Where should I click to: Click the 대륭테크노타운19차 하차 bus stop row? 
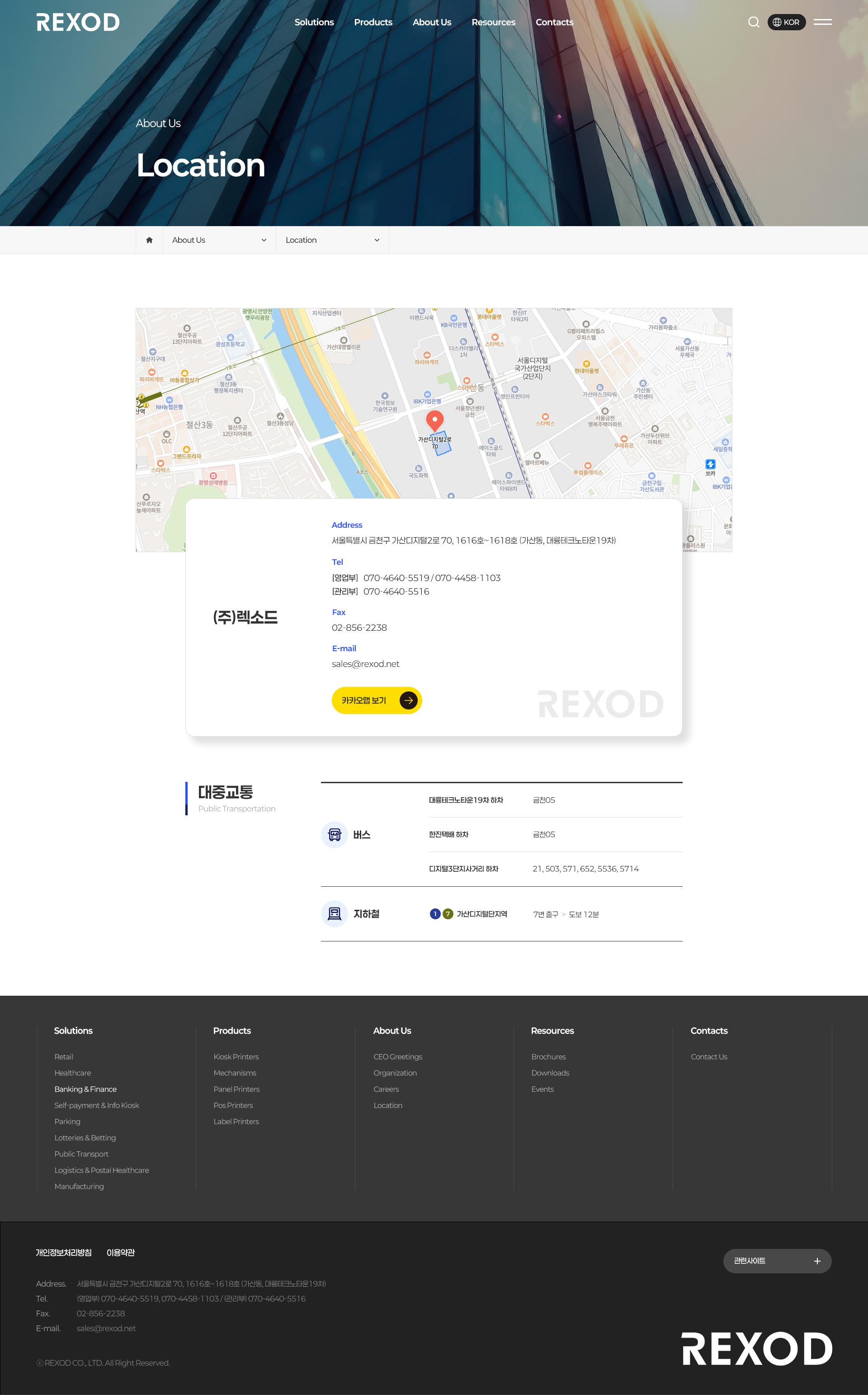pyautogui.click(x=556, y=799)
